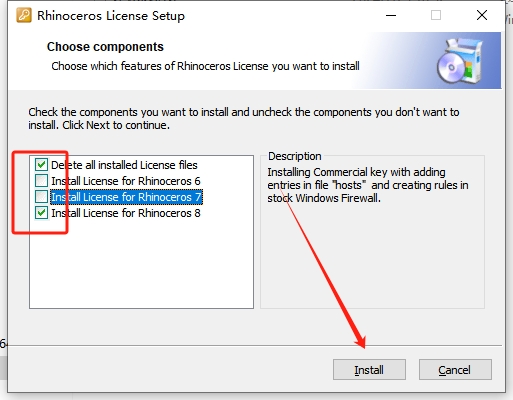This screenshot has height=400, width=513.
Task: Click the key icon in title bar
Action: (24, 15)
